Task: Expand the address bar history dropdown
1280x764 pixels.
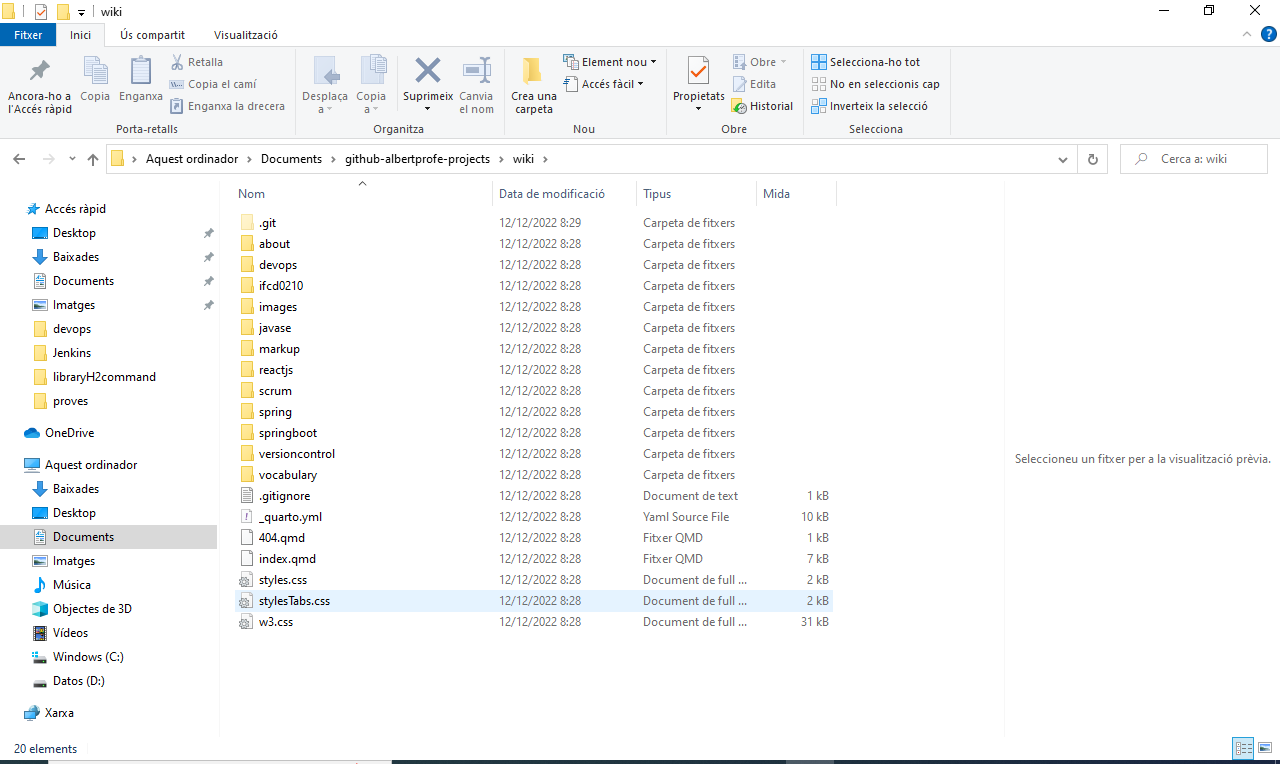Action: (1062, 159)
